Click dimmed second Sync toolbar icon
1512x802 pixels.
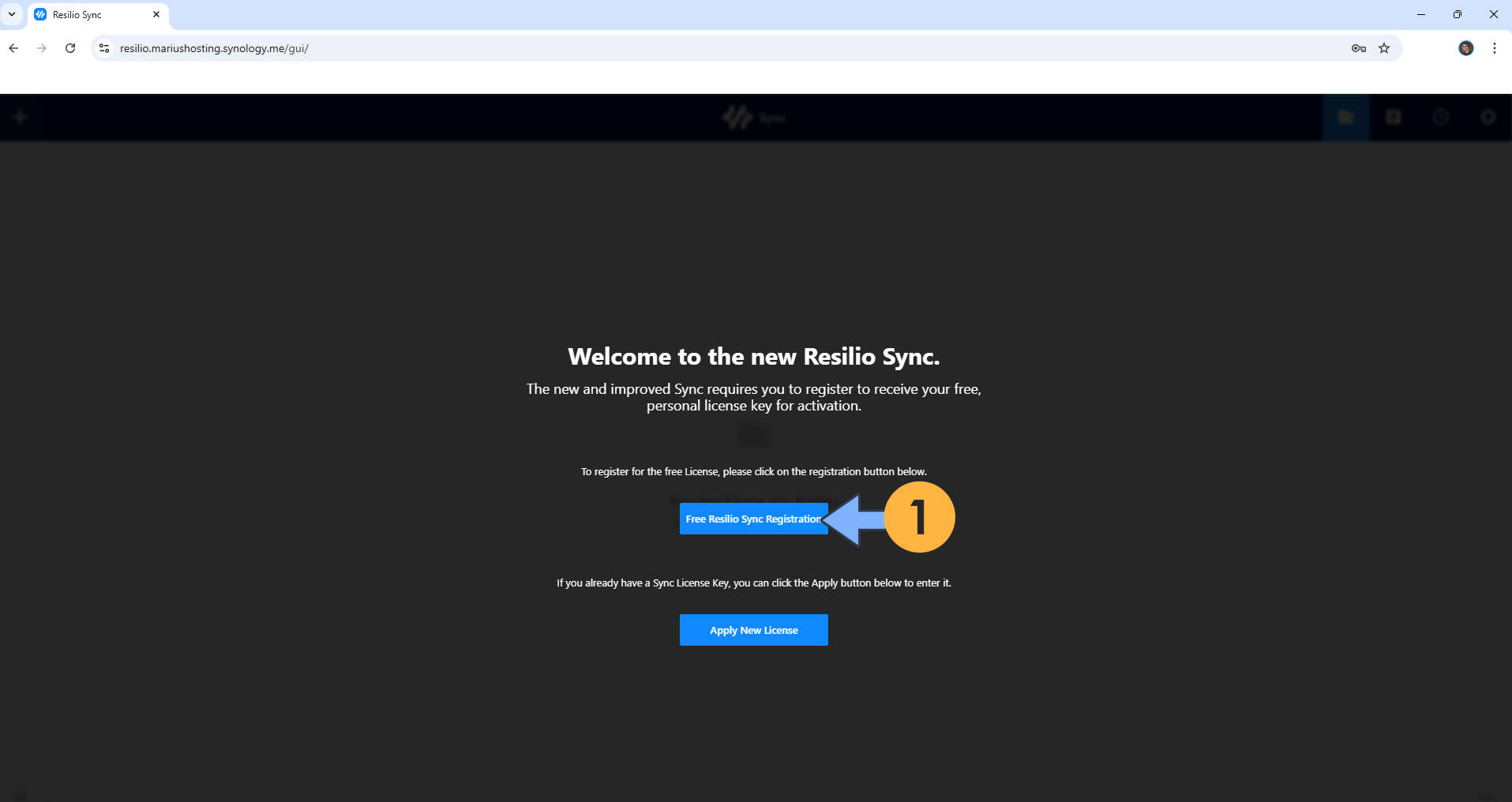pos(1394,118)
